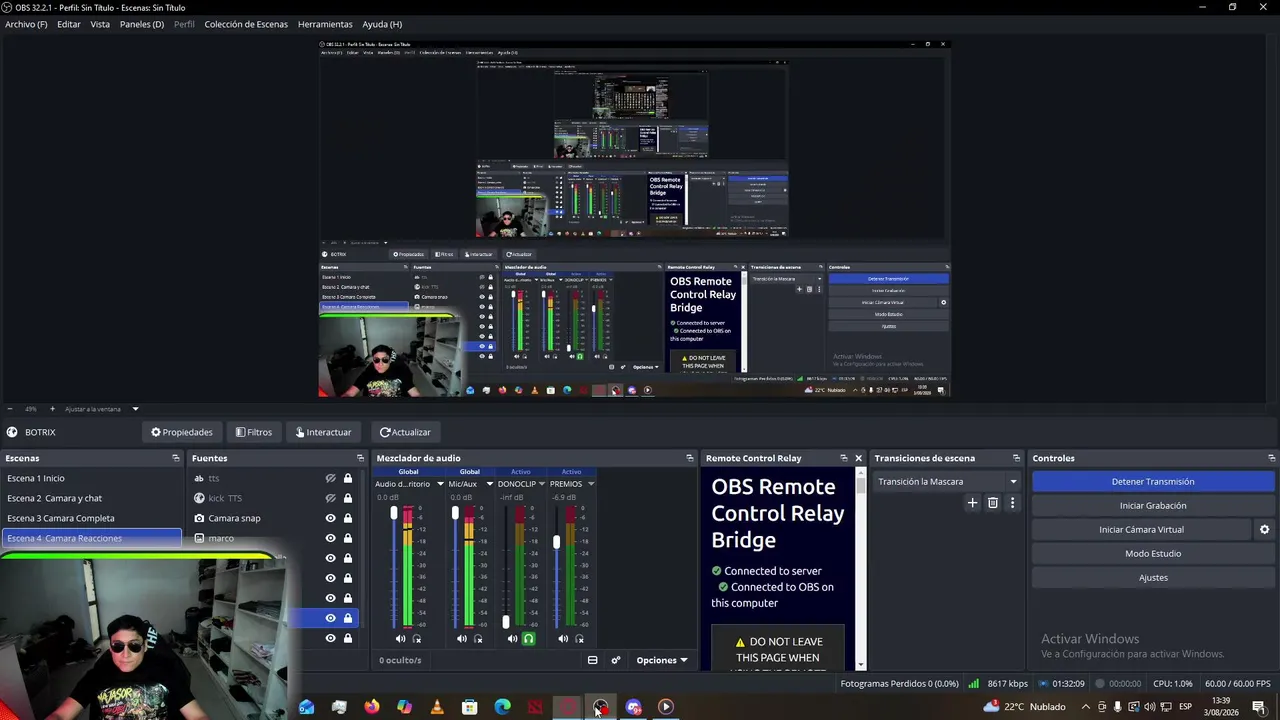Close the Remote Control Relay dock
The width and height of the screenshot is (1280, 720).
[858, 458]
